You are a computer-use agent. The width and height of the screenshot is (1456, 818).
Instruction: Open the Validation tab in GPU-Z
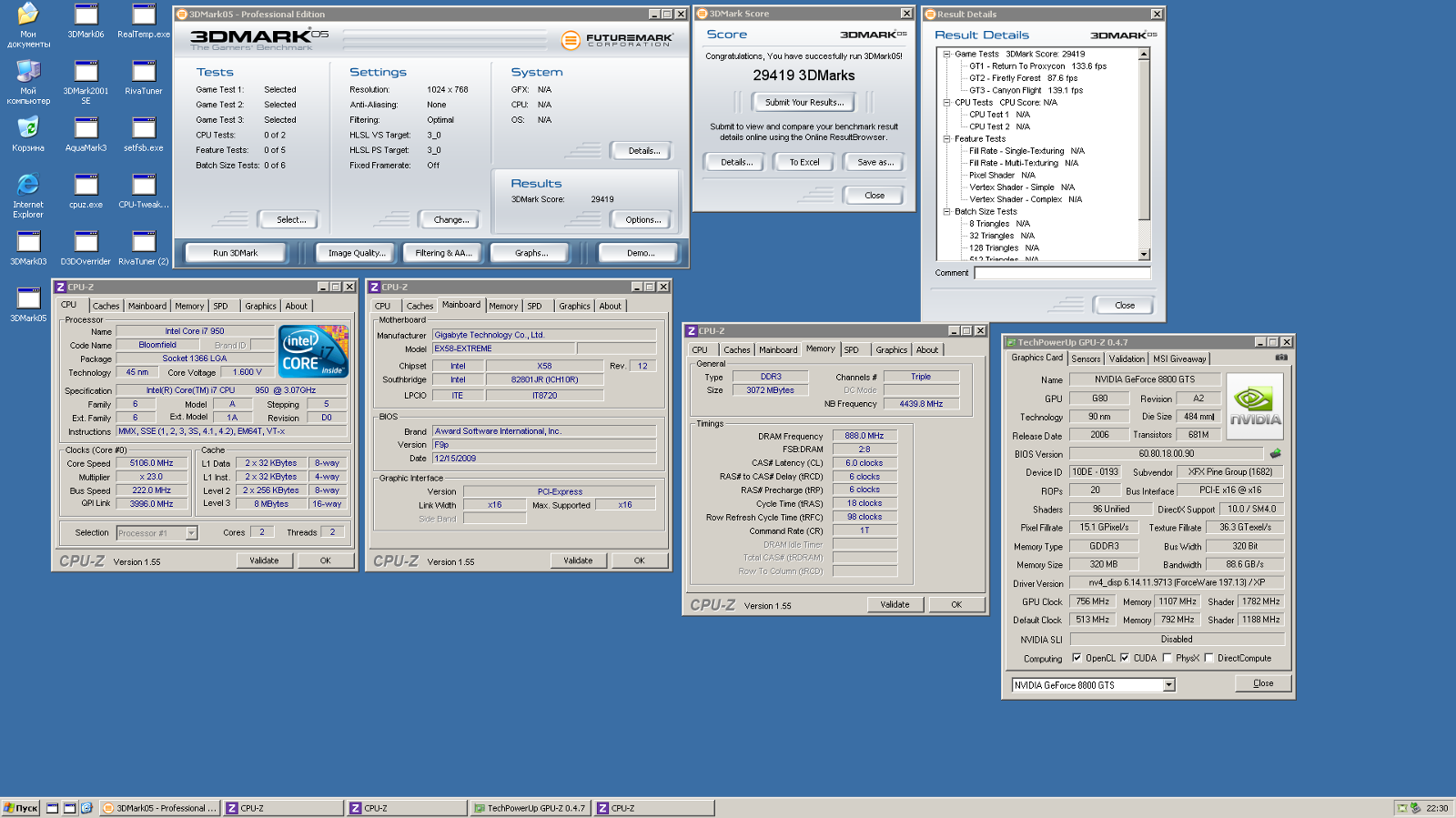(1127, 359)
